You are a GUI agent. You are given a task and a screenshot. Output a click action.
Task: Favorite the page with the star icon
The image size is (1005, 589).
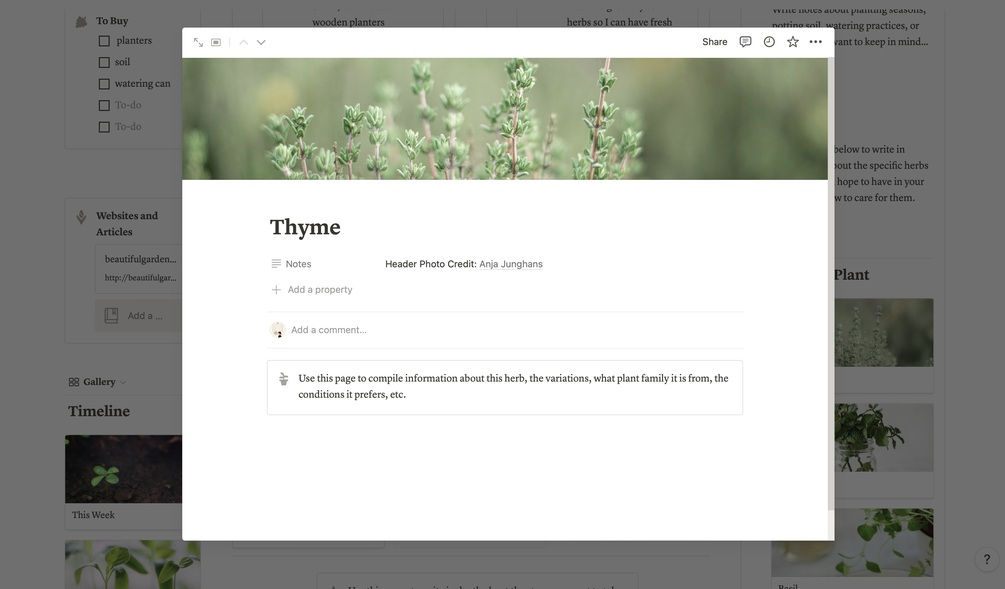point(793,42)
